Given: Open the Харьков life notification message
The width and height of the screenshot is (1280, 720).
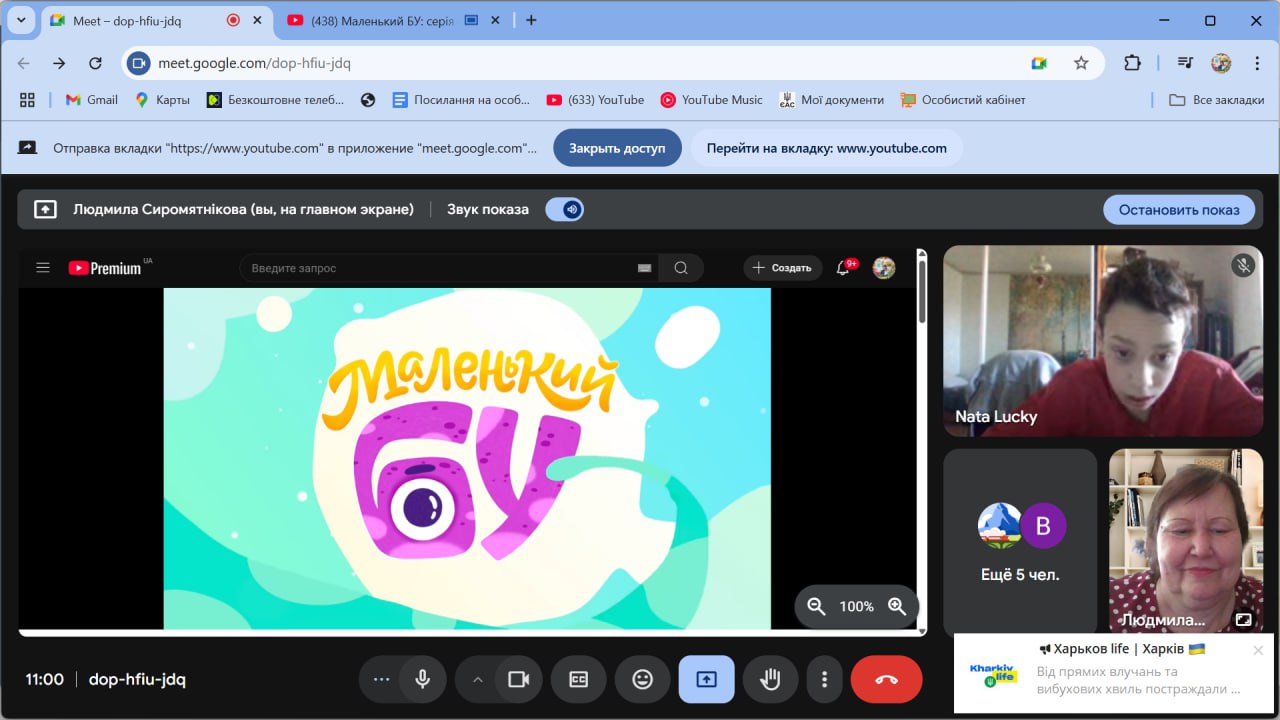Looking at the screenshot, I should click(1114, 673).
